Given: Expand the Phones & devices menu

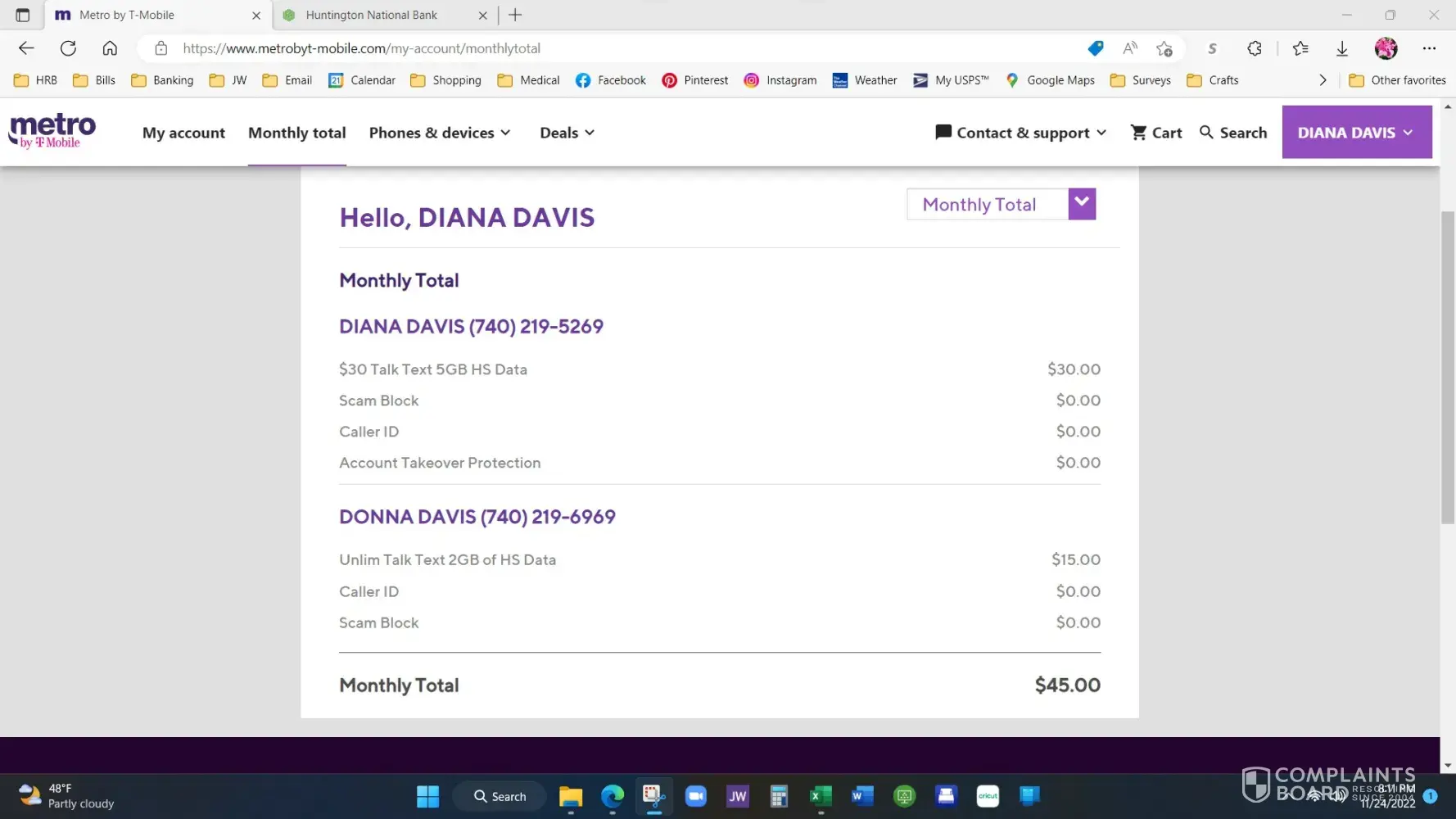Looking at the screenshot, I should click(x=440, y=133).
